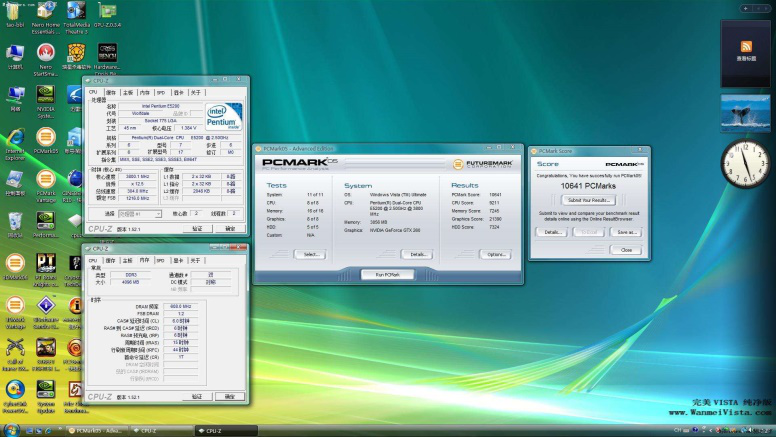Open the 显卡 tab in upper CPU-Z window

coord(179,93)
